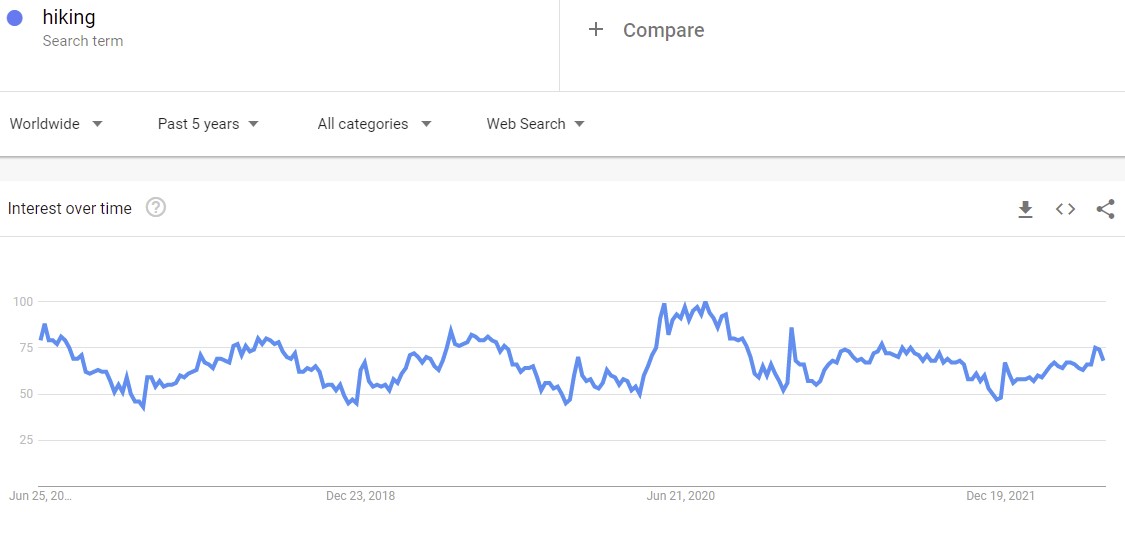
Task: Expand the Worldwide region dropdown
Action: (56, 124)
